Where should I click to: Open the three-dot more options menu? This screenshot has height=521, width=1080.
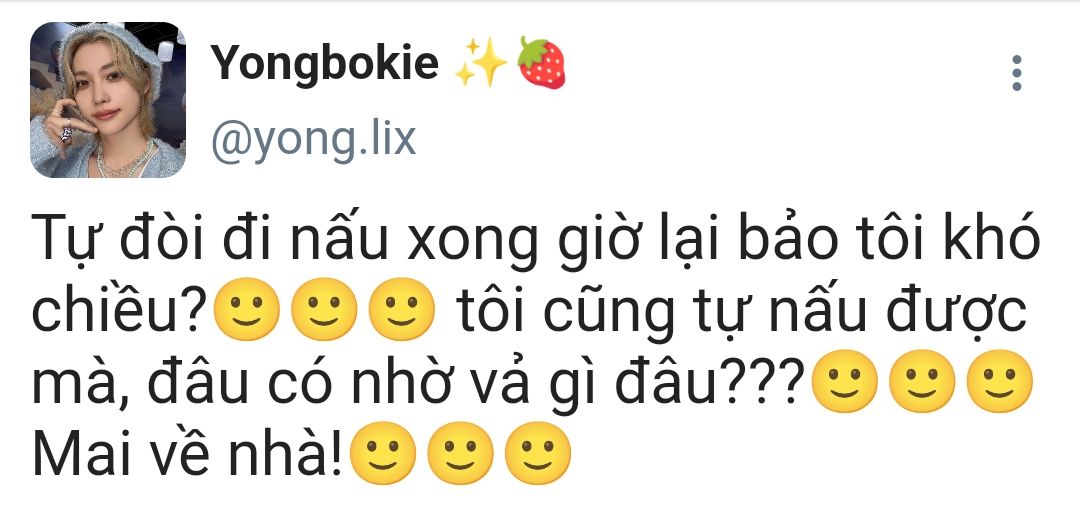pos(1017,73)
